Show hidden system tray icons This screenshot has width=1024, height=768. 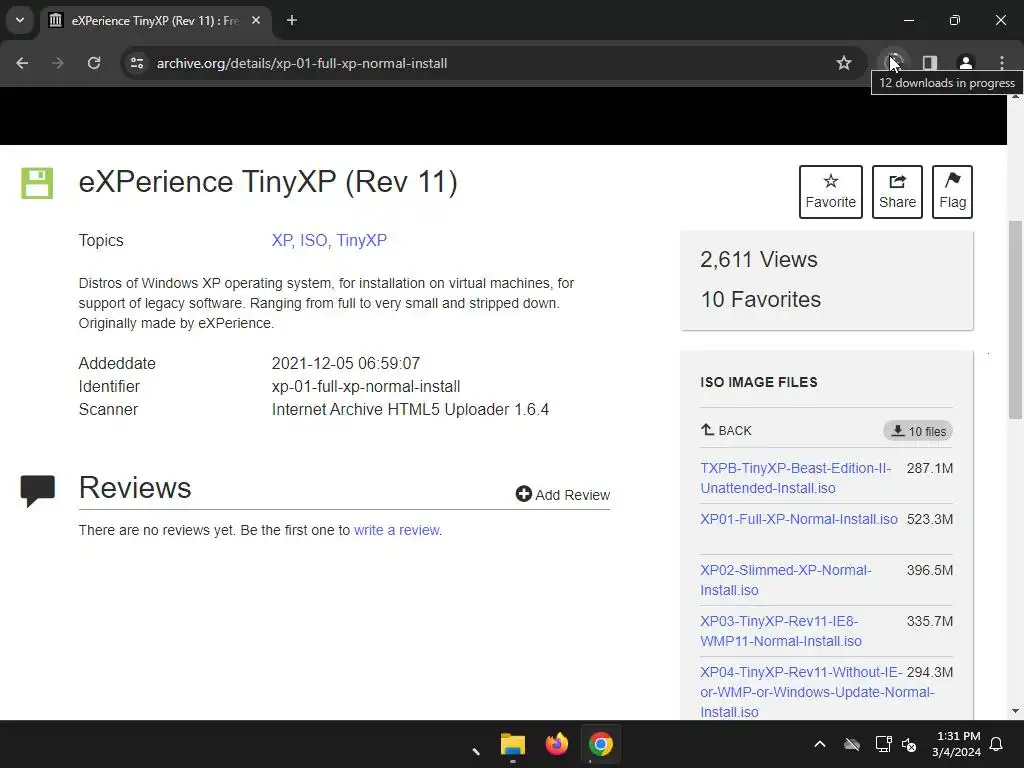pyautogui.click(x=820, y=744)
